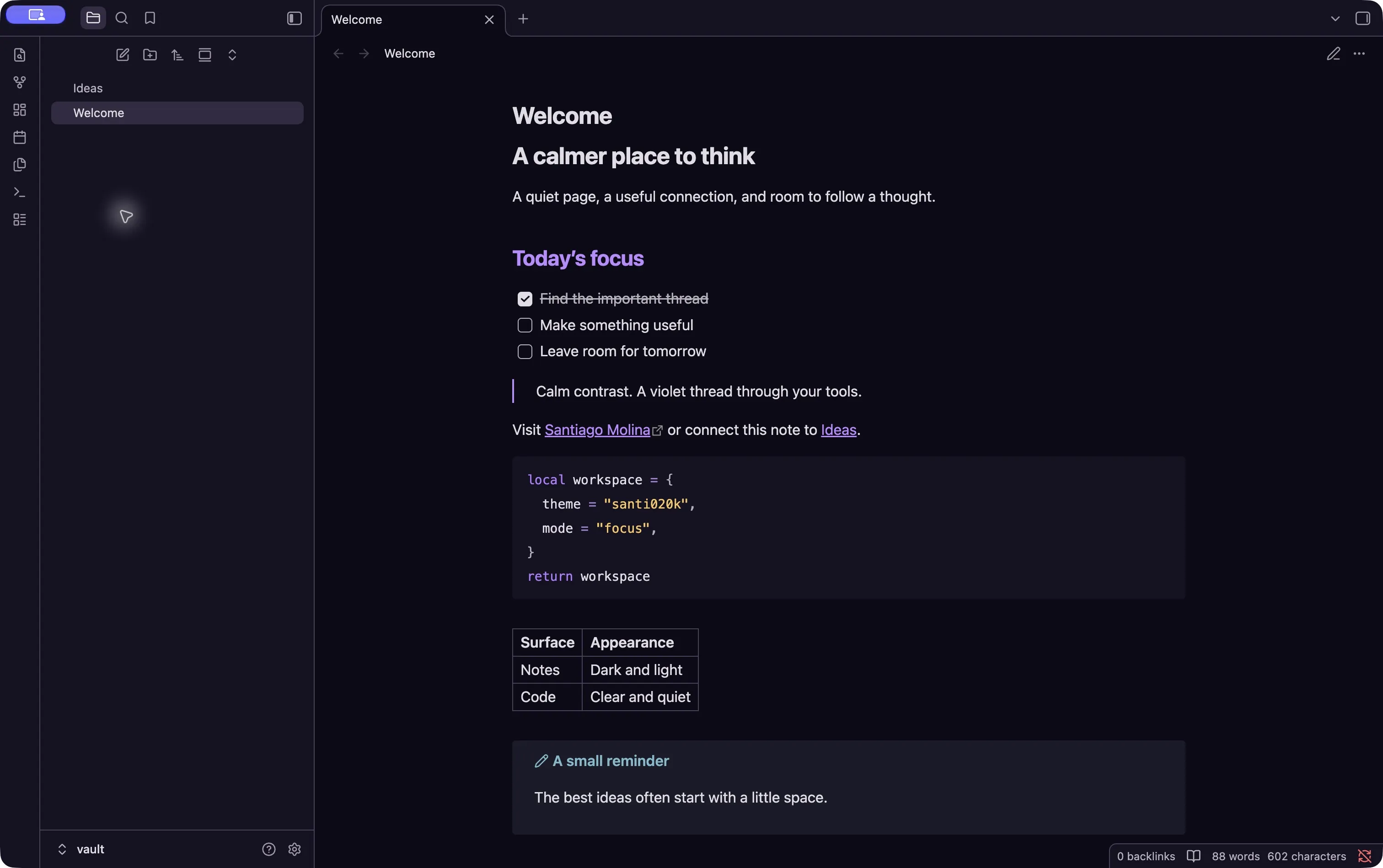1383x868 pixels.
Task: Navigate back with the left arrow
Action: click(x=339, y=54)
